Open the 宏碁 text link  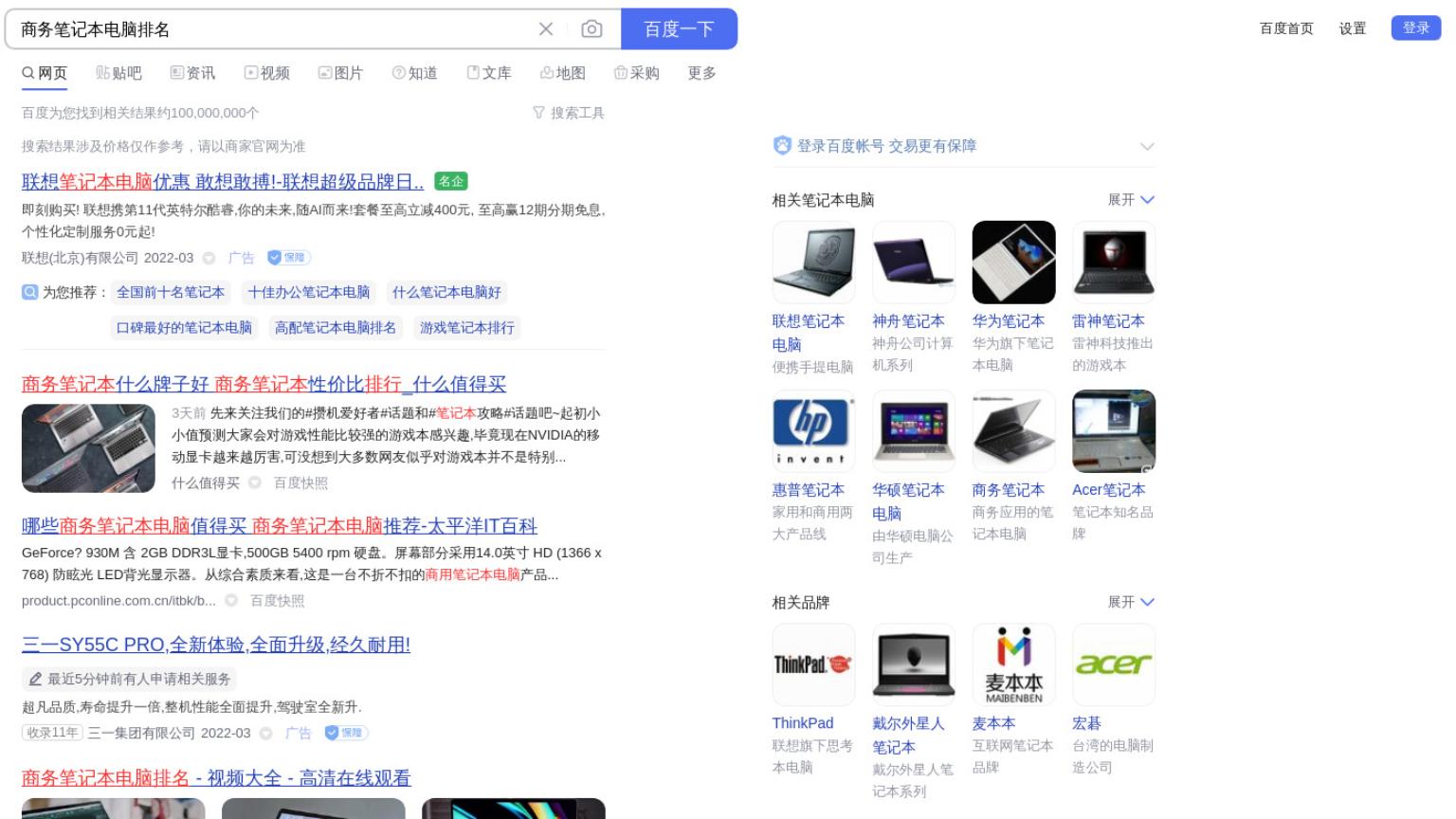[1086, 723]
